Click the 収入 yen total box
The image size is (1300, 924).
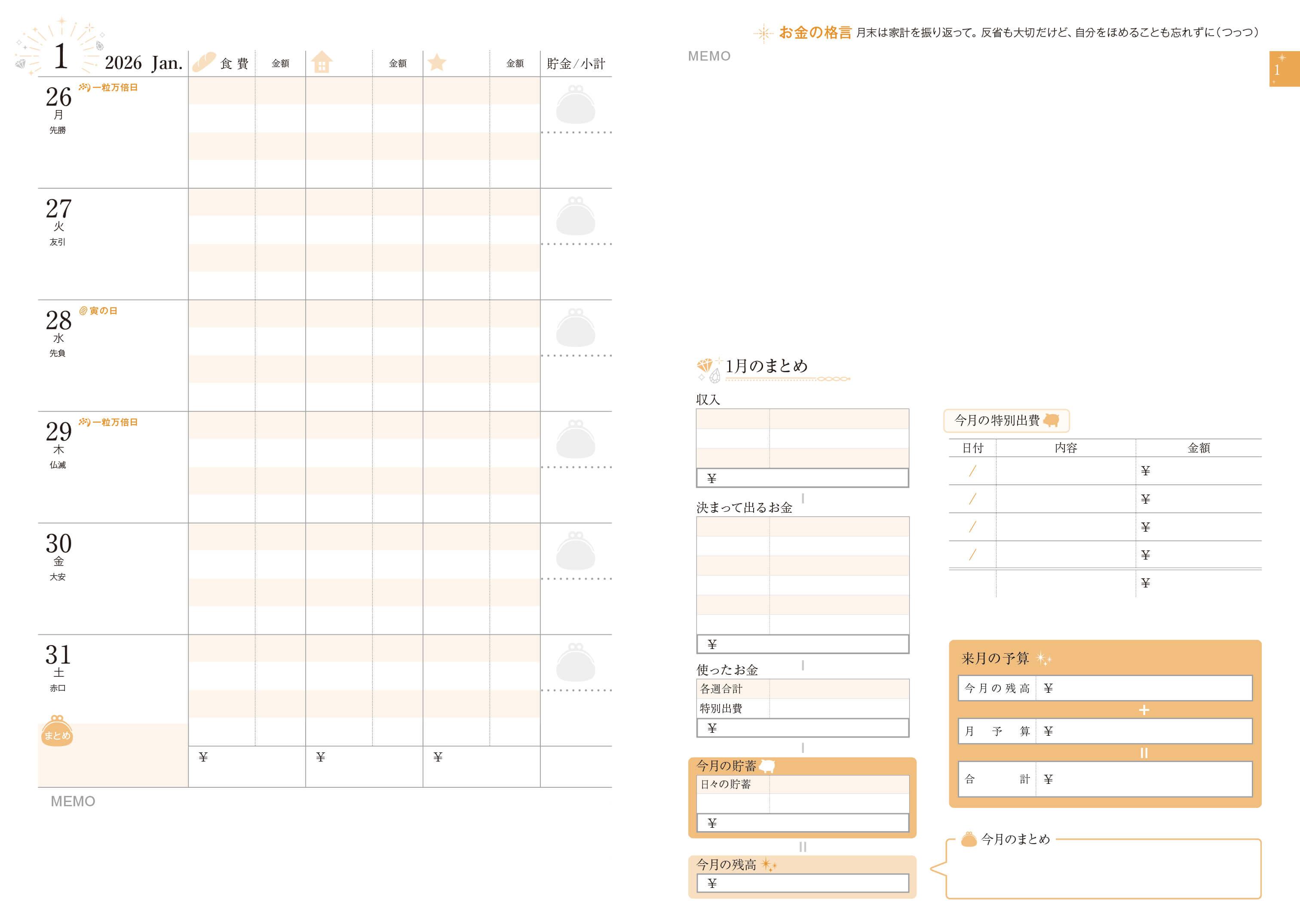[x=803, y=478]
